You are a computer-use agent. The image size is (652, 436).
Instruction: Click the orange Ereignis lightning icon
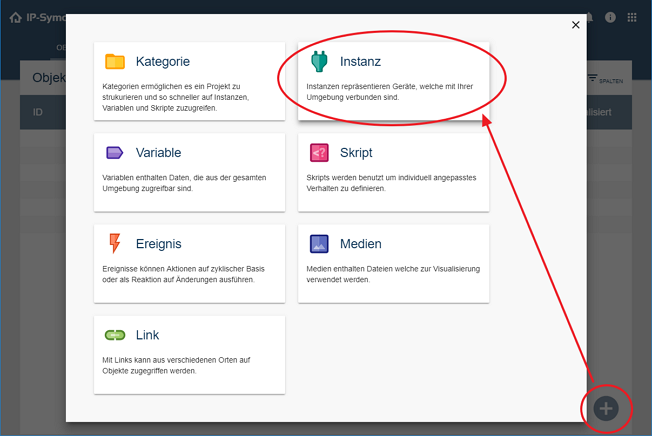115,244
